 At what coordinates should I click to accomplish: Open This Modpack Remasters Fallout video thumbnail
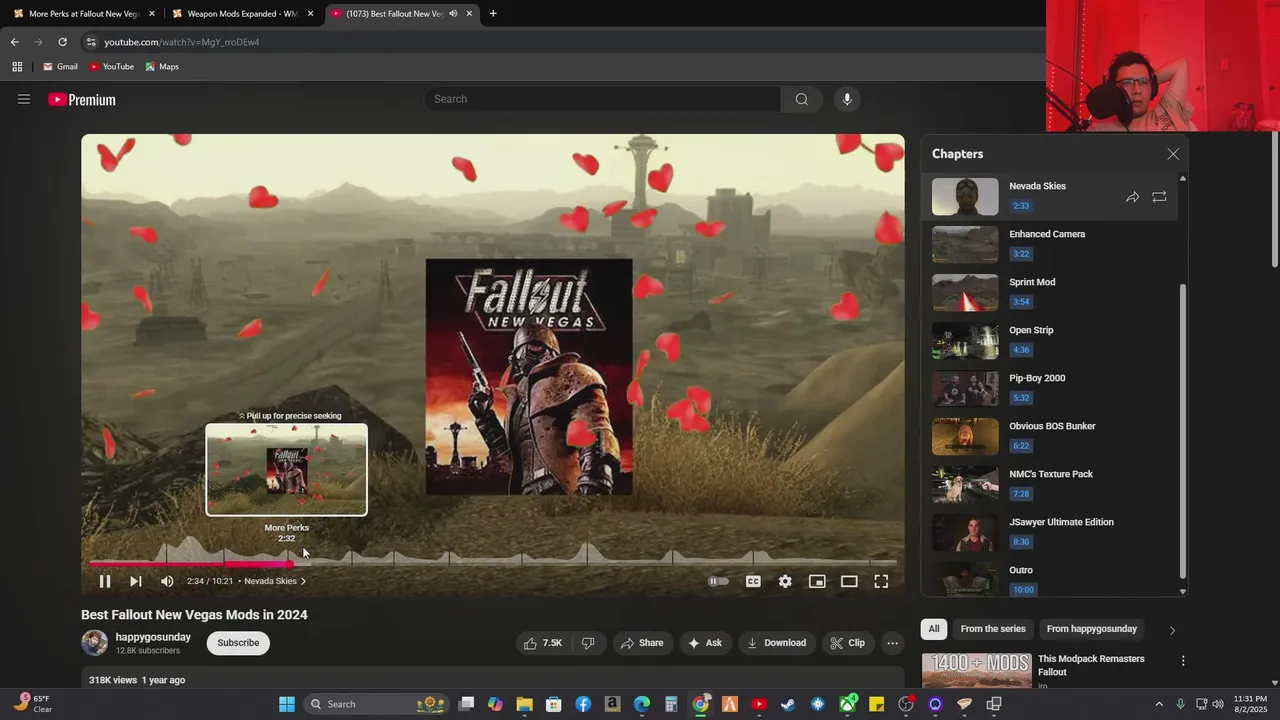click(976, 670)
